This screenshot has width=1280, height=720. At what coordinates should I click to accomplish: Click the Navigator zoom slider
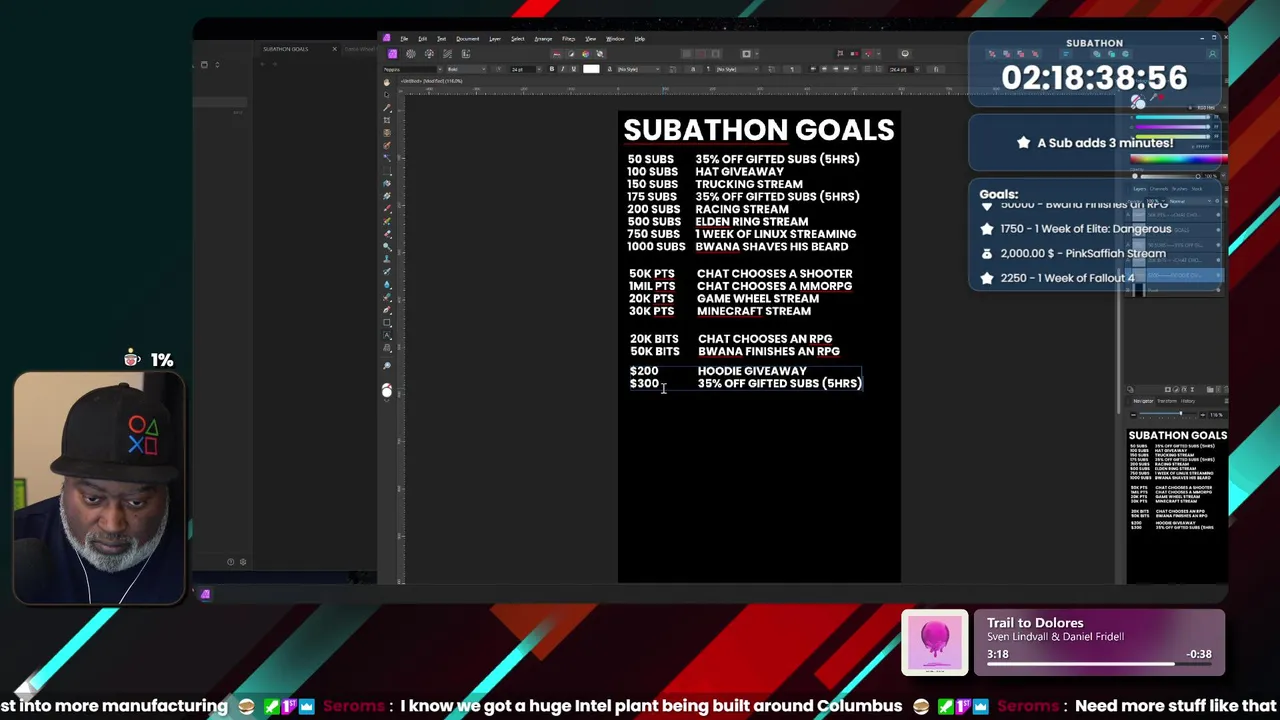(1170, 414)
